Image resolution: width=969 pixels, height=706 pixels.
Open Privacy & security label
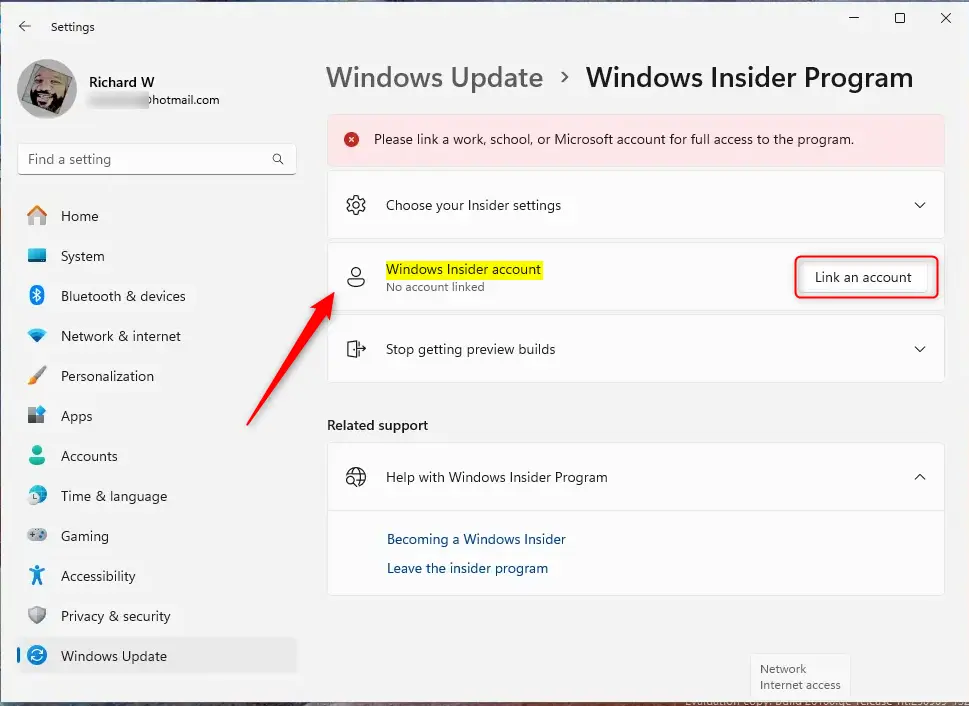(116, 616)
